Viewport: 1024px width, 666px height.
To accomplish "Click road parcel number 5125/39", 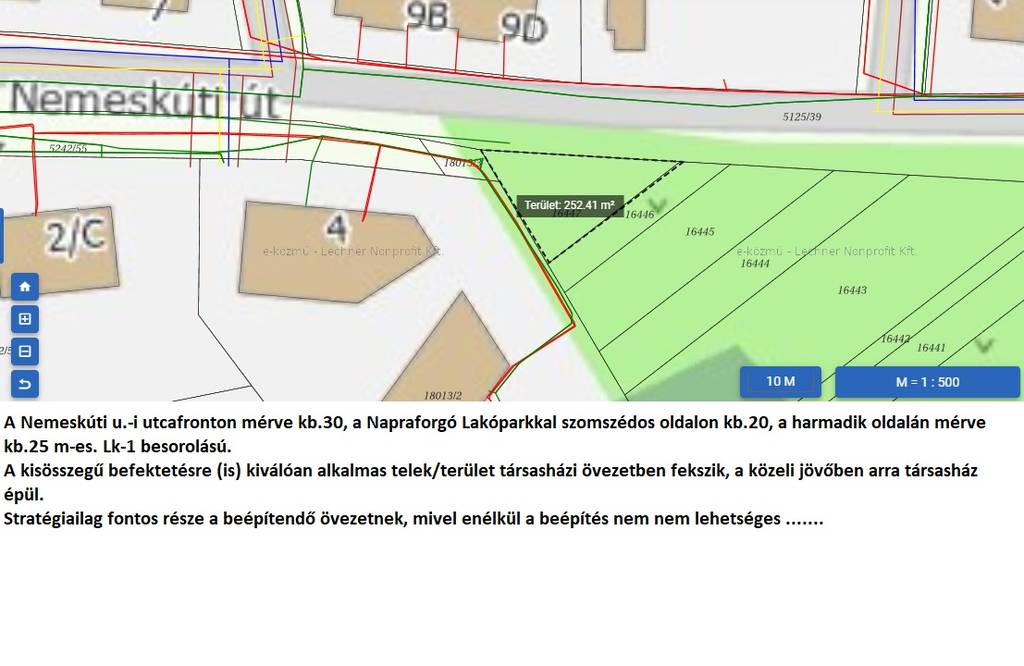I will coord(801,117).
